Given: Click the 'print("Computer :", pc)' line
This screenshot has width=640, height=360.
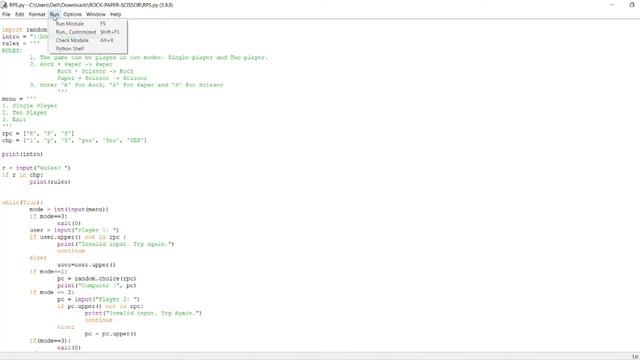Looking at the screenshot, I should pos(97,286).
